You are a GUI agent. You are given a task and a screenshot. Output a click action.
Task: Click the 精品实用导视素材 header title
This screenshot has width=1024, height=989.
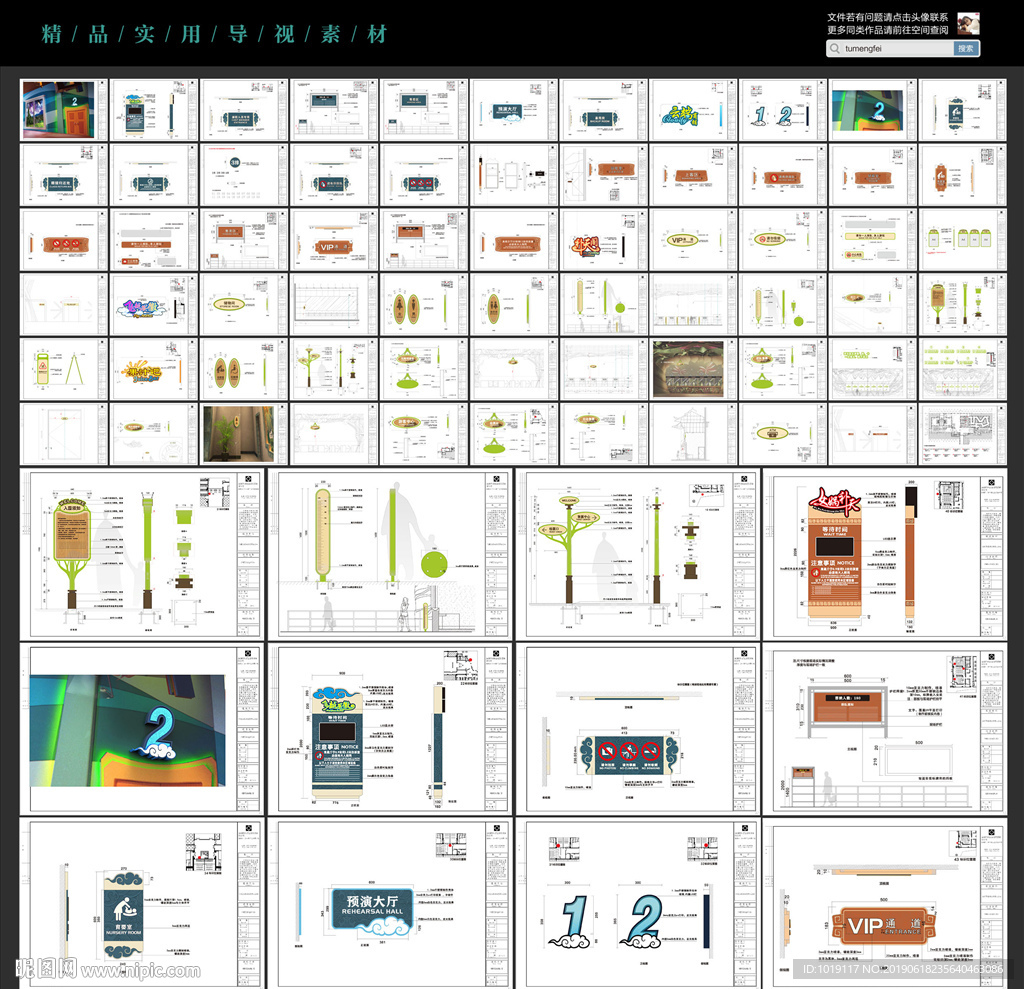tap(214, 34)
